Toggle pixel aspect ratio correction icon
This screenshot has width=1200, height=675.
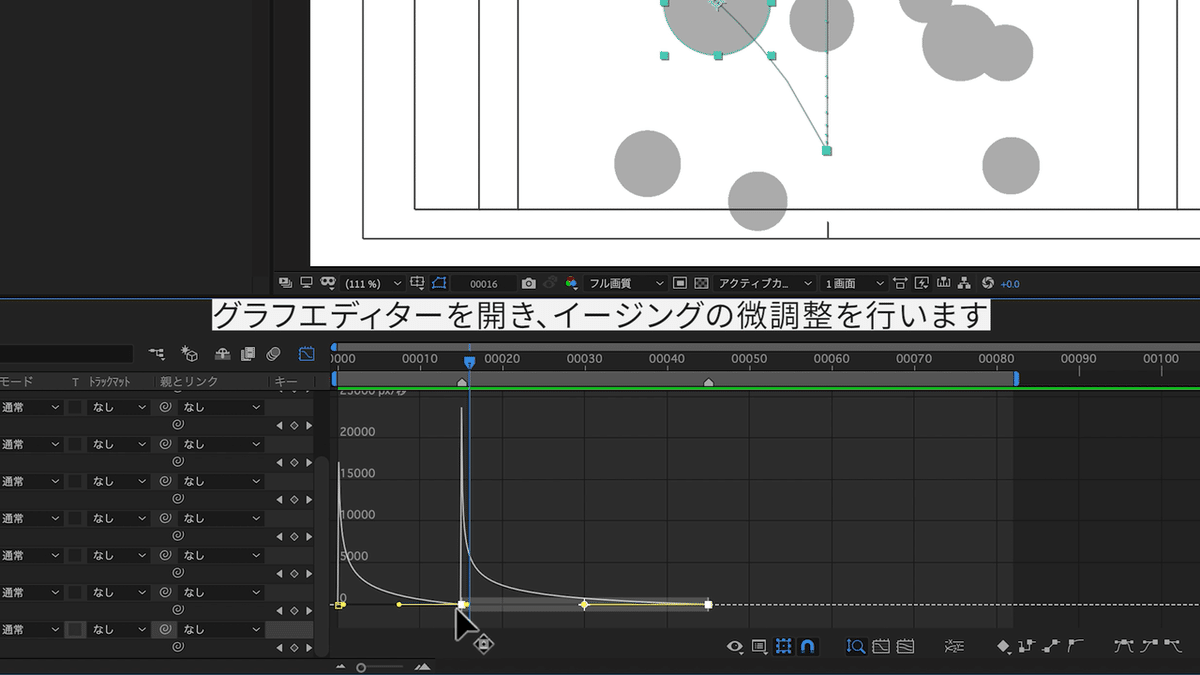pos(901,284)
